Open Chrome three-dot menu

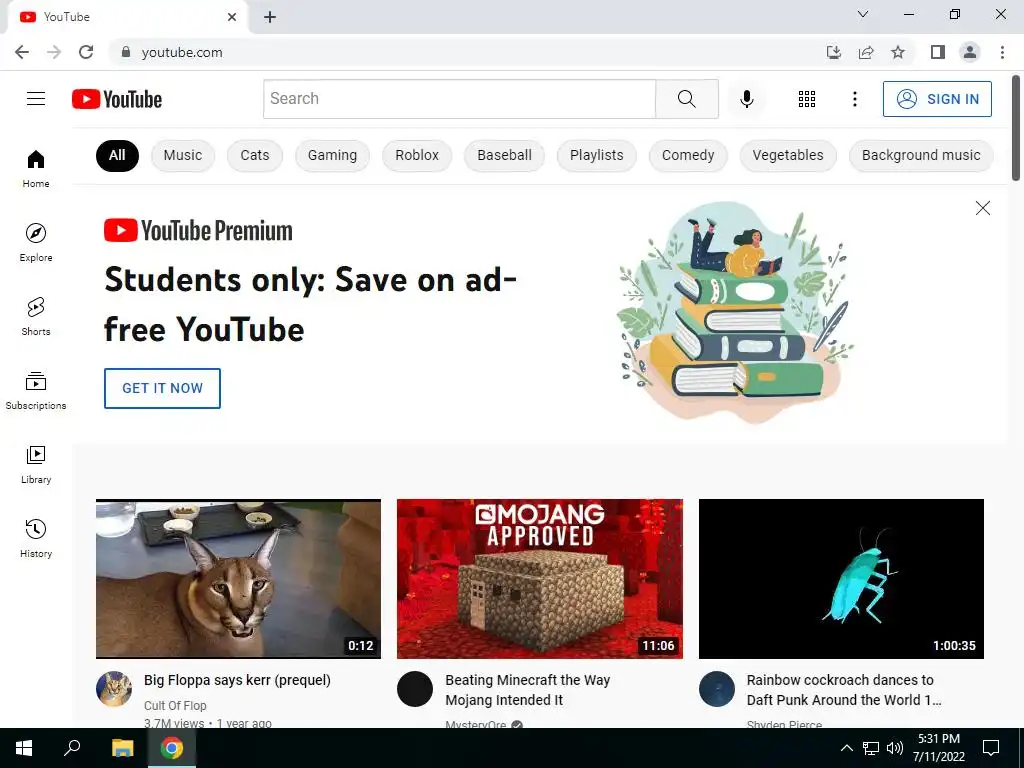click(x=1002, y=52)
